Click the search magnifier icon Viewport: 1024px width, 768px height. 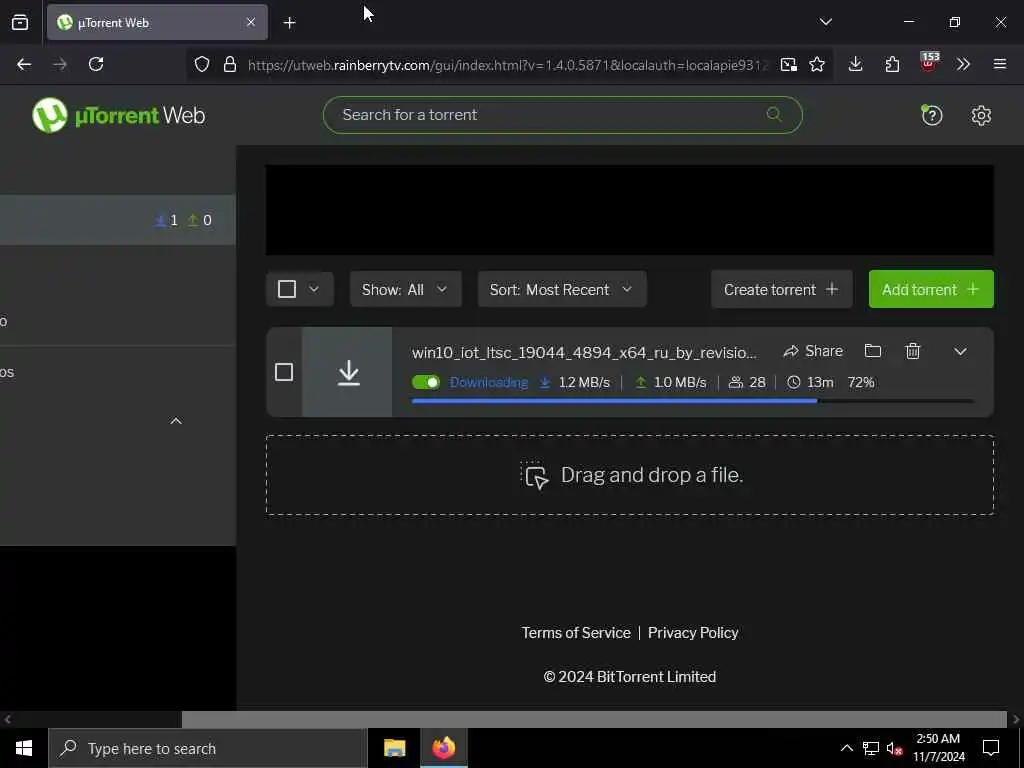[774, 114]
